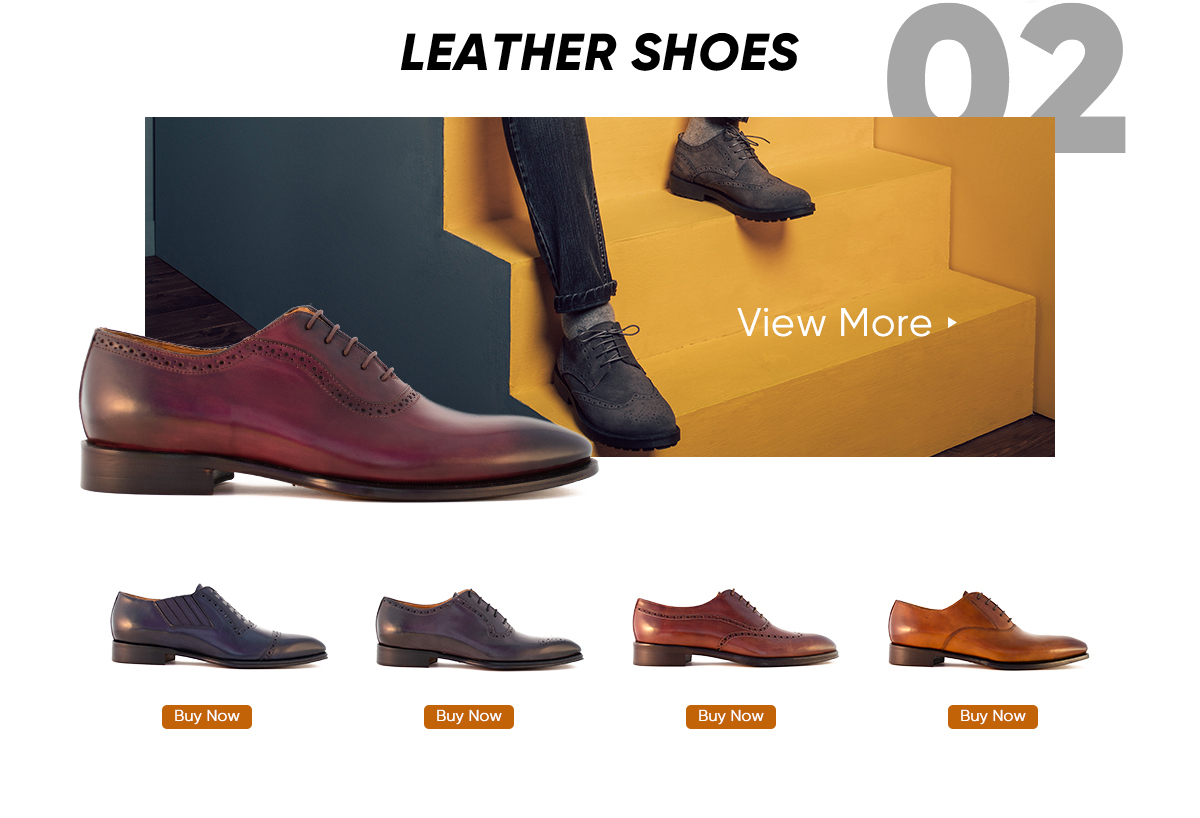Select the reddish-brown brogue shoe thumbnail
Viewport: 1200px width, 818px height.
point(736,628)
